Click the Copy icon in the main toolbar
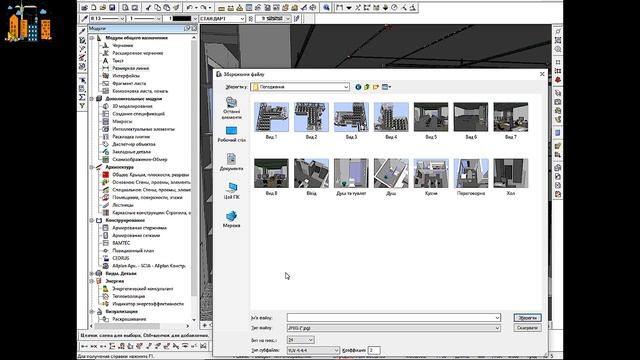 click(x=158, y=7)
